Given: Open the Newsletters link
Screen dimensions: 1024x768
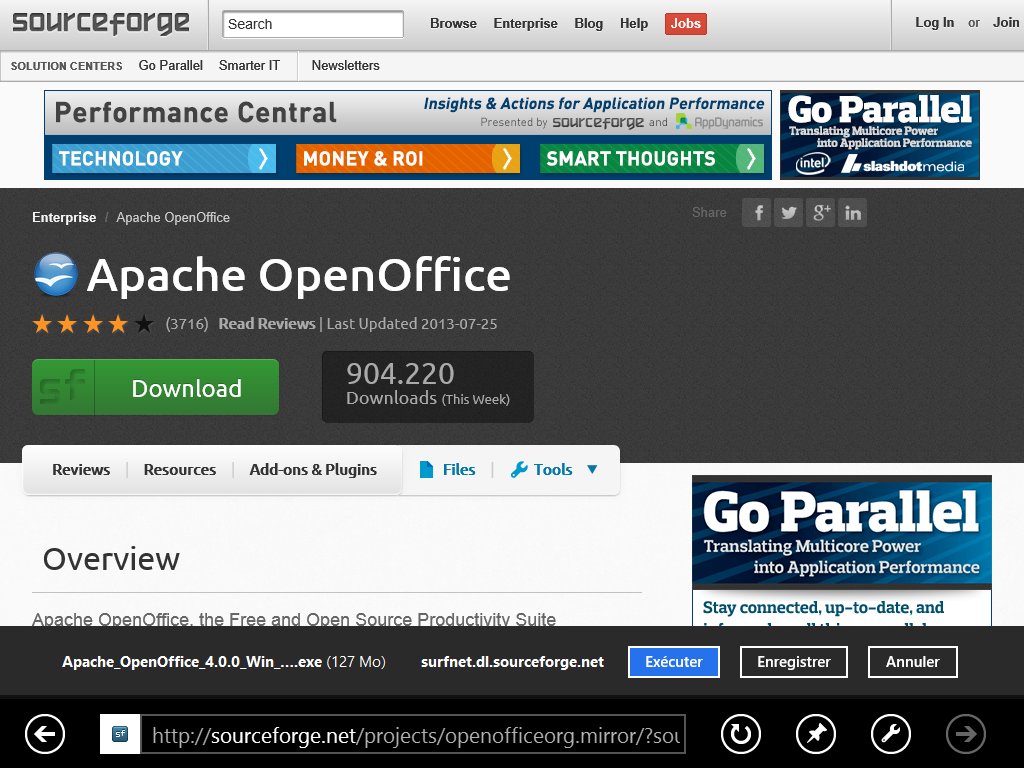Looking at the screenshot, I should pyautogui.click(x=345, y=66).
